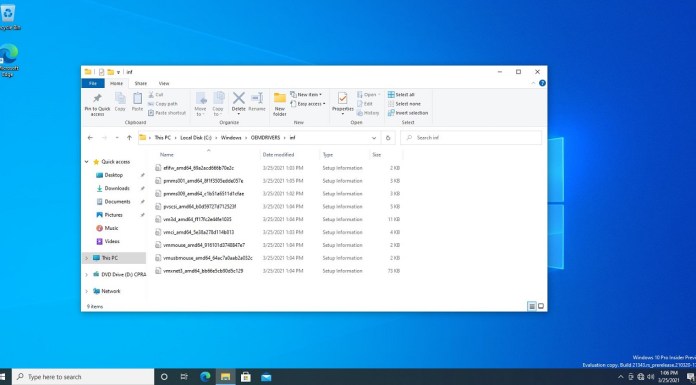Image resolution: width=696 pixels, height=385 pixels.
Task: Select Pictures in navigation pane
Action: tap(114, 215)
